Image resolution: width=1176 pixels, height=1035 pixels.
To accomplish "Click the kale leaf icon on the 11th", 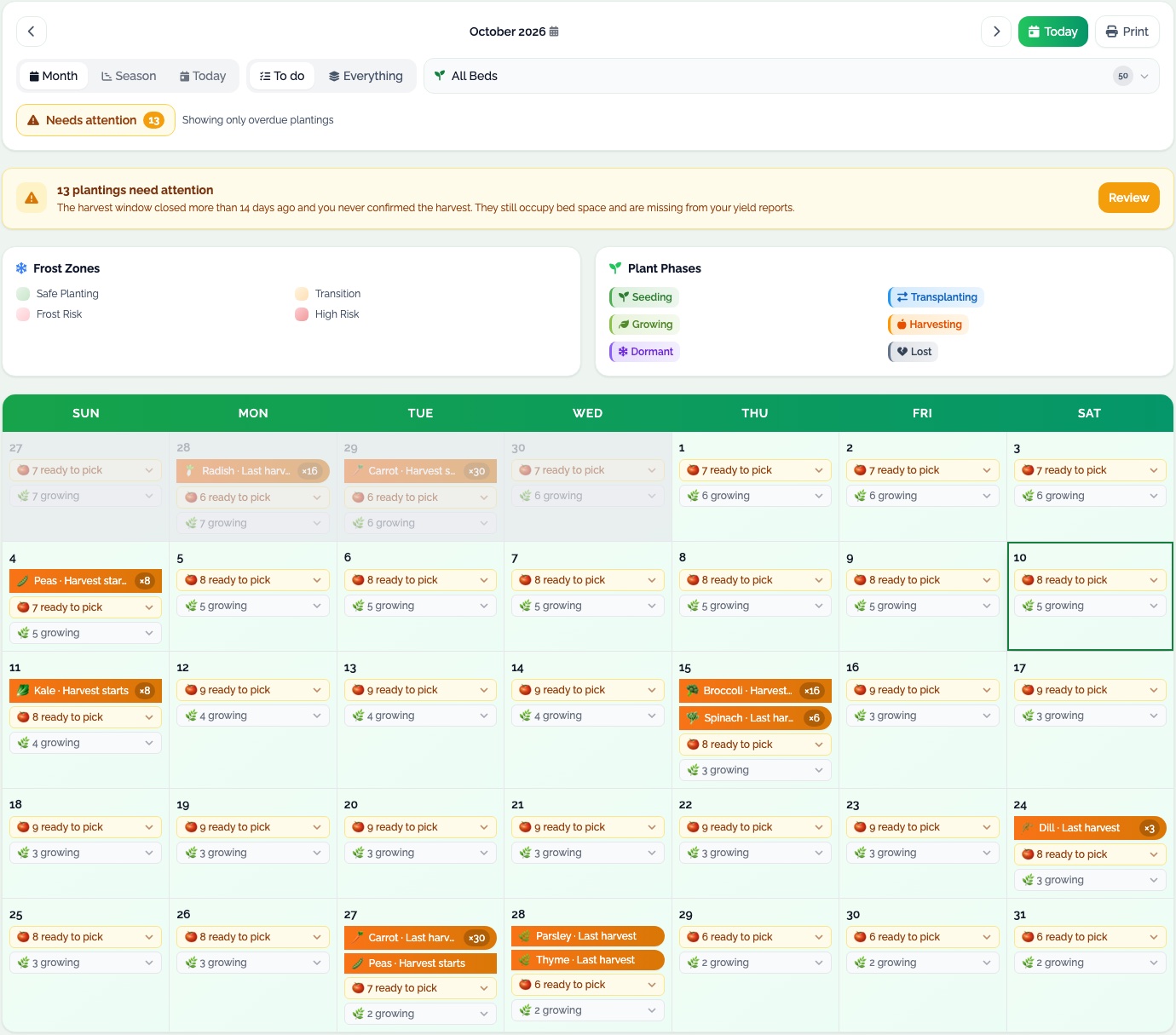I will pyautogui.click(x=23, y=691).
